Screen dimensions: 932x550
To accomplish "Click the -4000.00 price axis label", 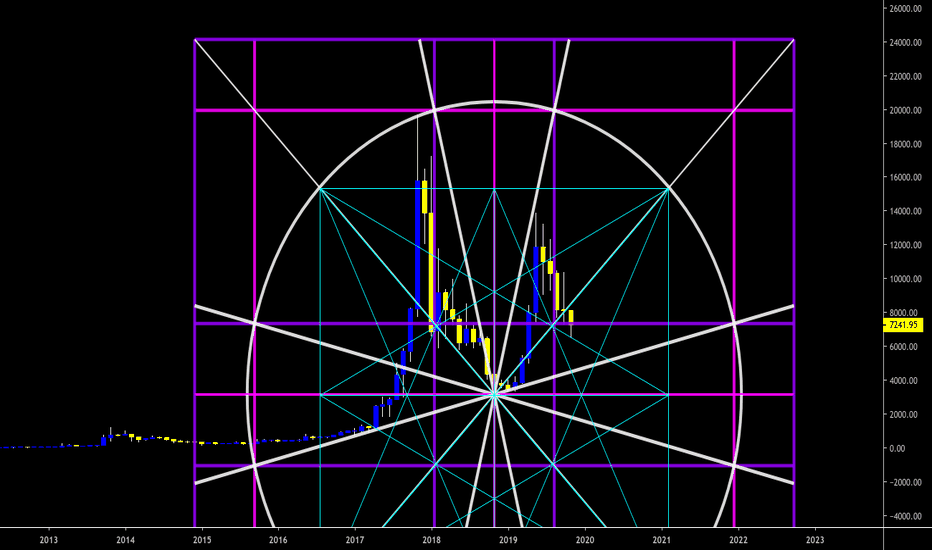I will 905,517.
